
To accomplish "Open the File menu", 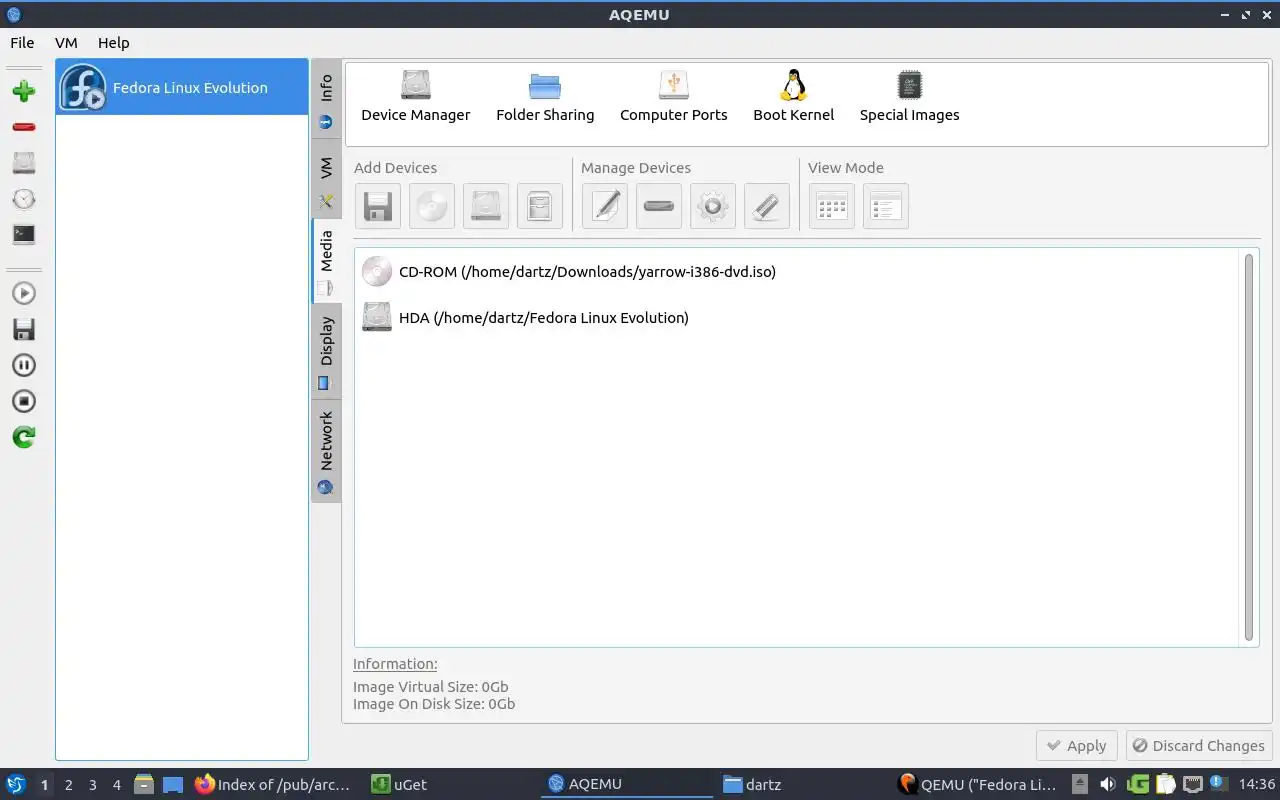I will (x=22, y=43).
